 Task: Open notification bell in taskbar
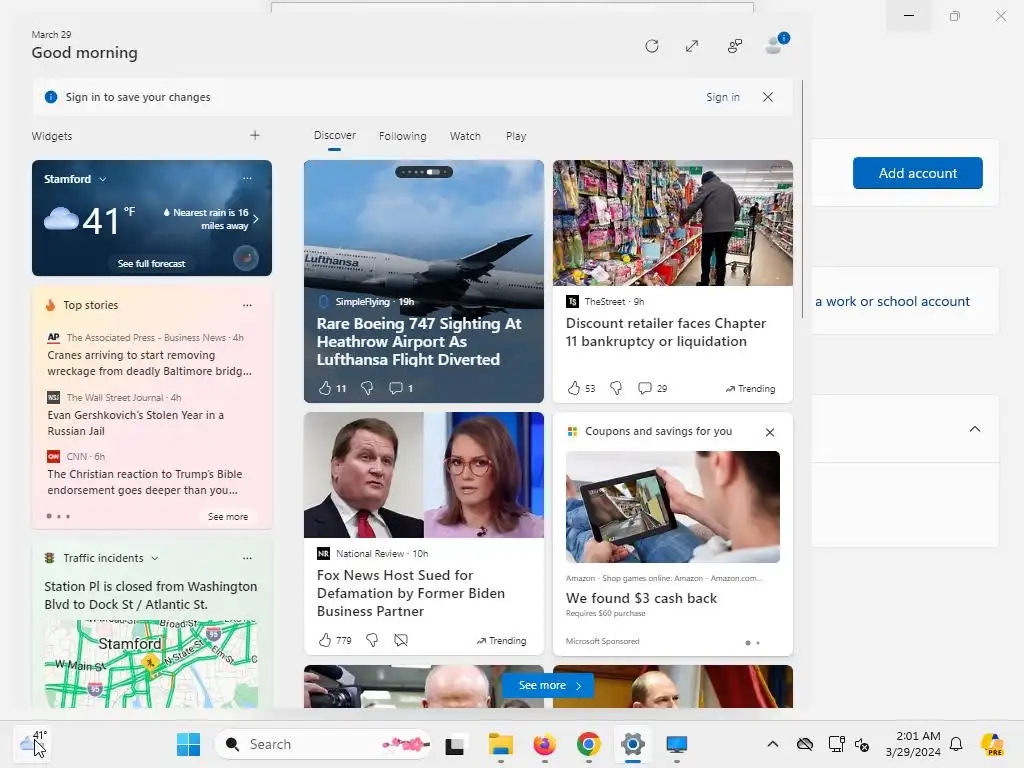pos(956,744)
